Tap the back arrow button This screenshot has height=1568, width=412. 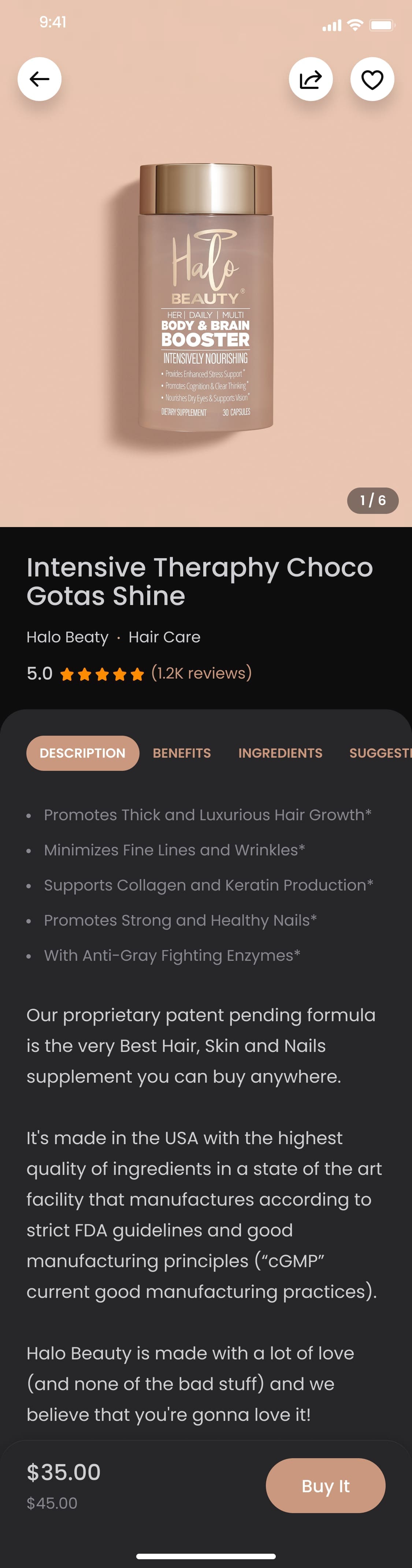click(40, 79)
